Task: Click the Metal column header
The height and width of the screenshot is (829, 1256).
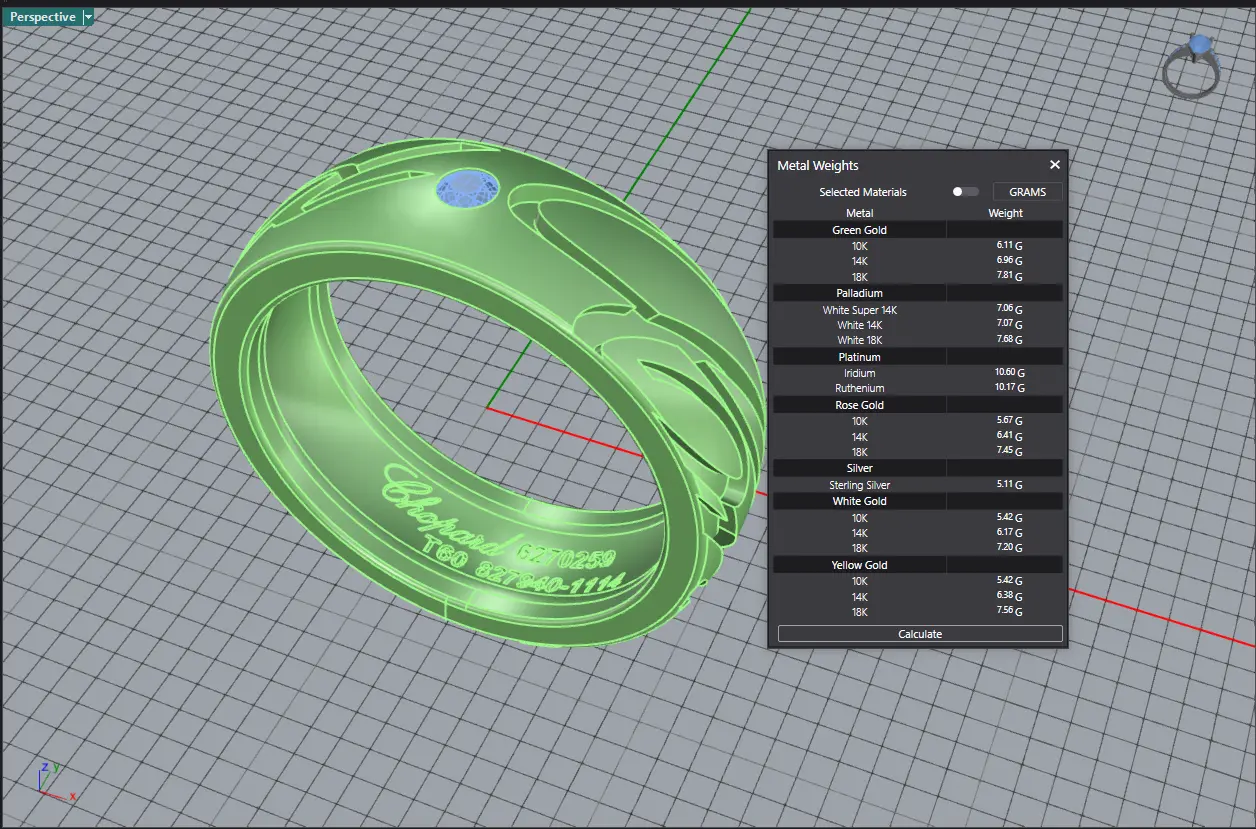Action: point(860,213)
